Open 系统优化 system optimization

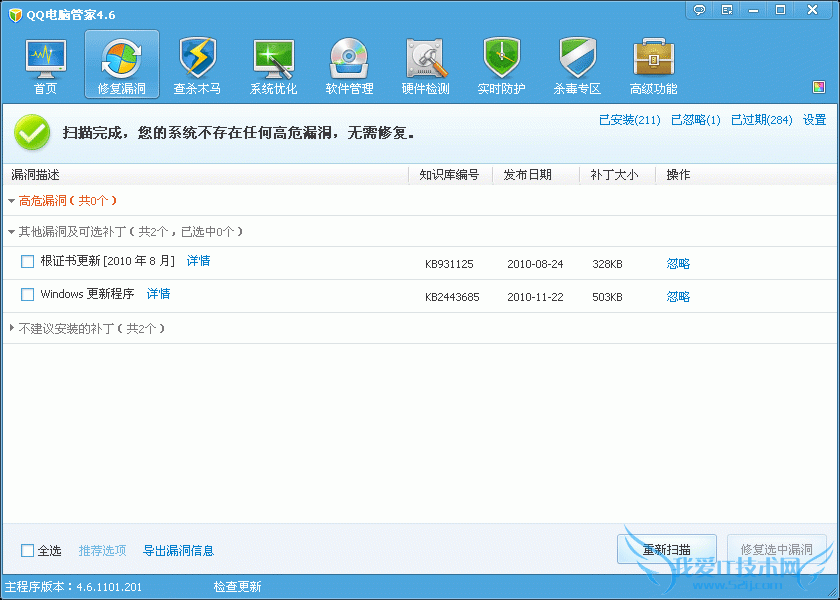tap(273, 65)
